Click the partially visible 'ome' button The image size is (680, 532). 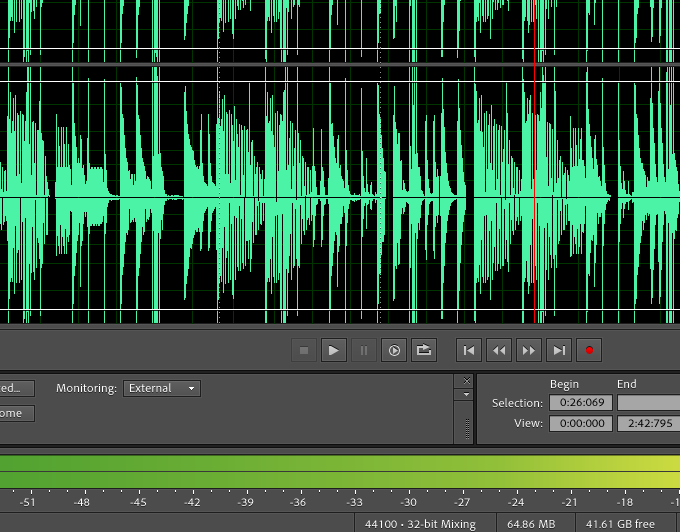click(x=16, y=413)
